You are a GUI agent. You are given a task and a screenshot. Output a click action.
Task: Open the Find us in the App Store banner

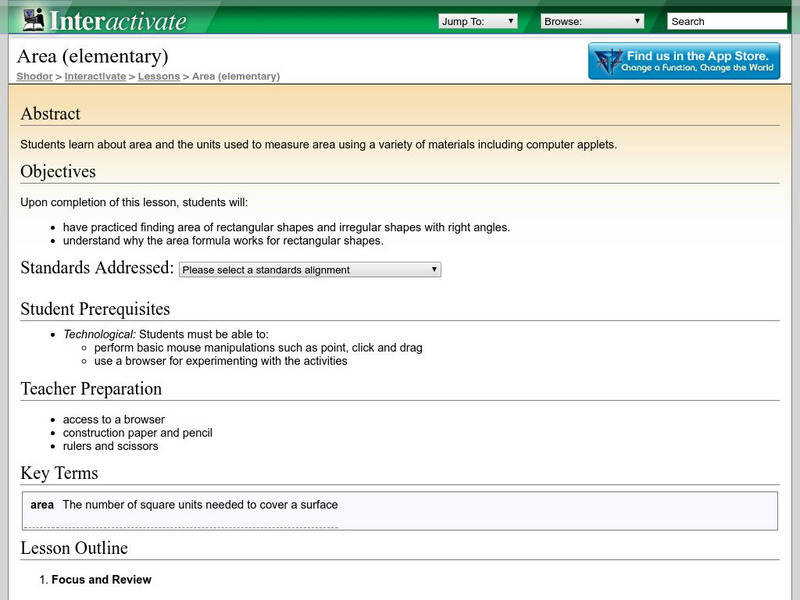tap(684, 61)
